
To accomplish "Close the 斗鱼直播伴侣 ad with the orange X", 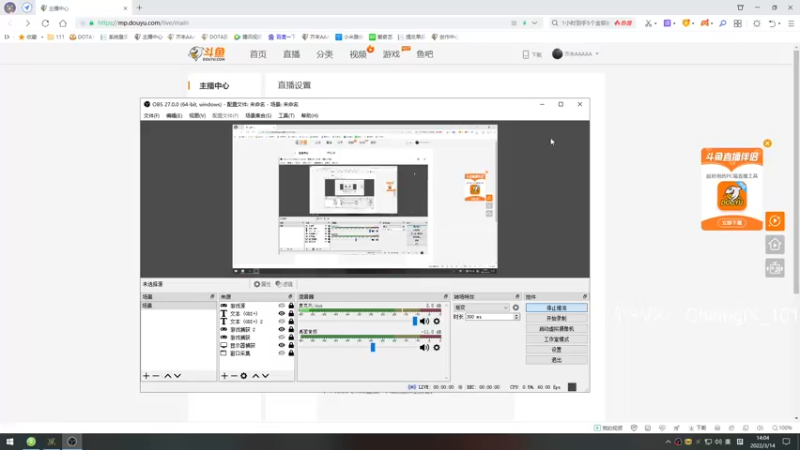I will (767, 143).
